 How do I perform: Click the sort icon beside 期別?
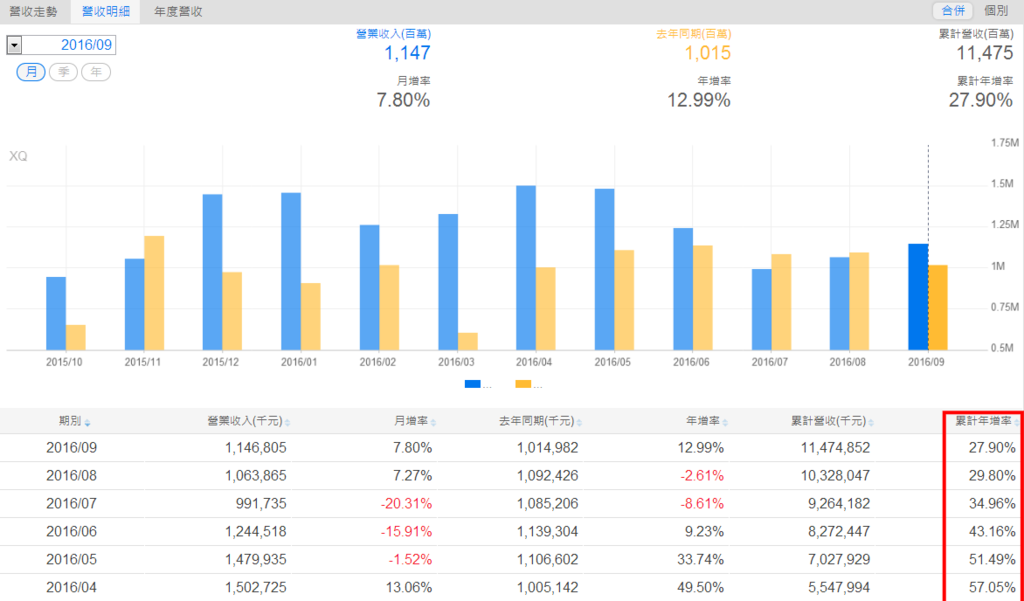click(x=88, y=423)
